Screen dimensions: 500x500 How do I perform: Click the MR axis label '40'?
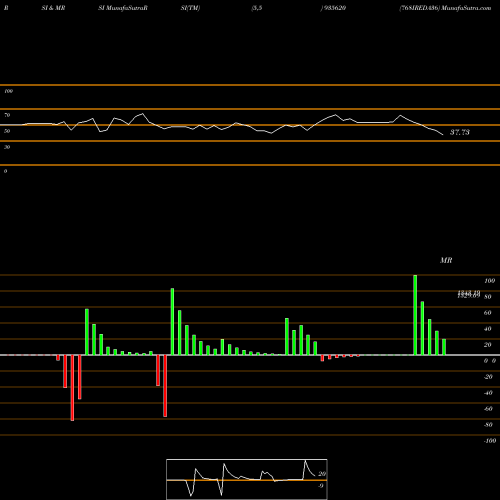(x=488, y=329)
